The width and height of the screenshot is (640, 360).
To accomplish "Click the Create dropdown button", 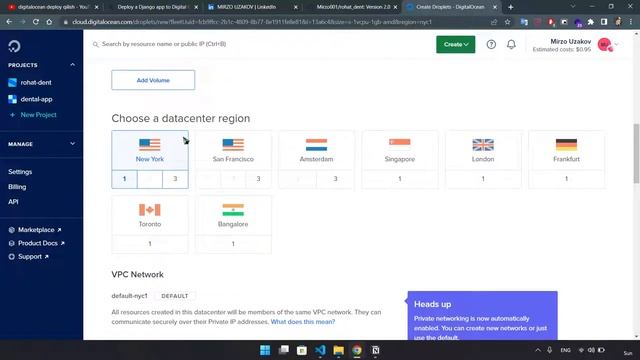I will click(x=456, y=44).
